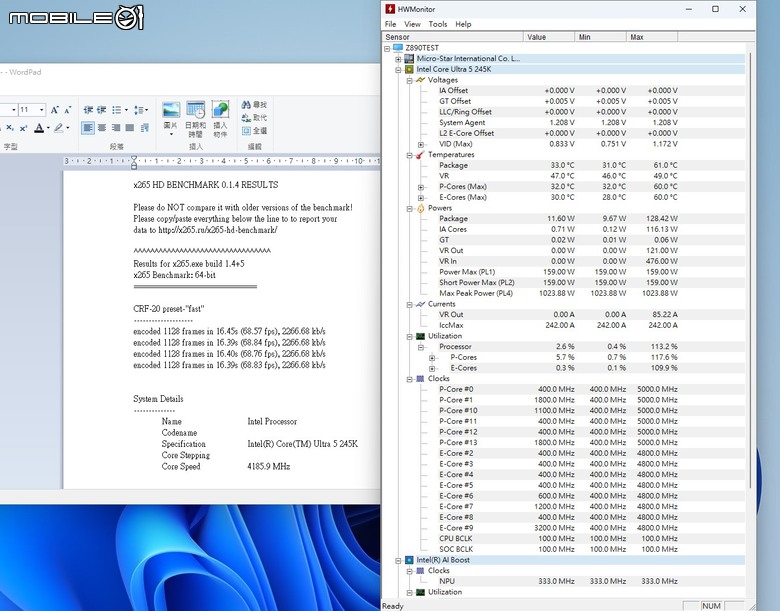
Task: Click the shrink font icon in WordPad
Action: point(68,110)
